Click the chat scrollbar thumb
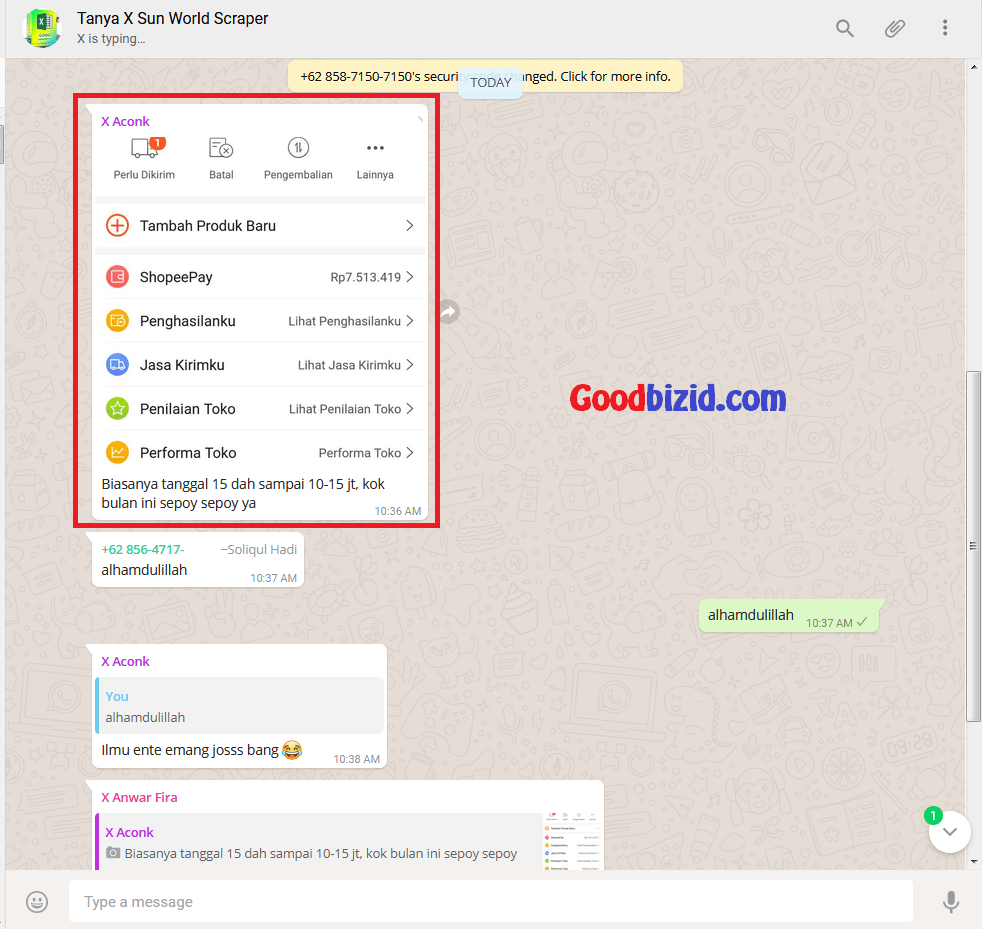The height and width of the screenshot is (929, 982). (x=973, y=546)
